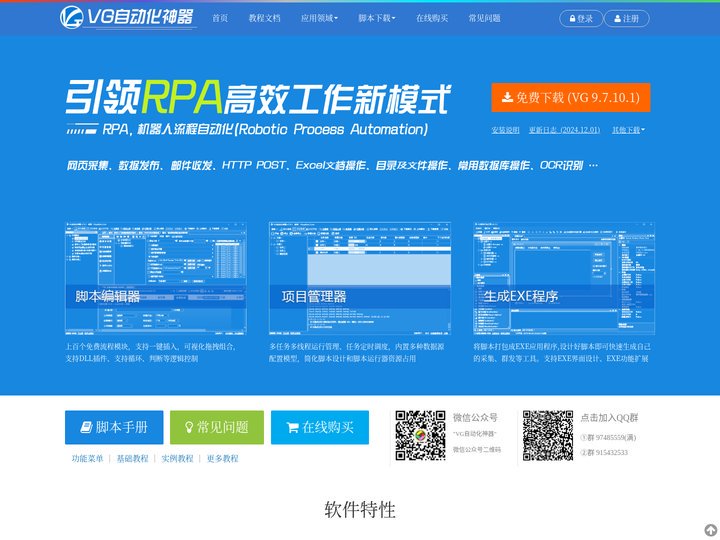
Task: Expand the 脚本下载 dropdown menu
Action: 377,18
